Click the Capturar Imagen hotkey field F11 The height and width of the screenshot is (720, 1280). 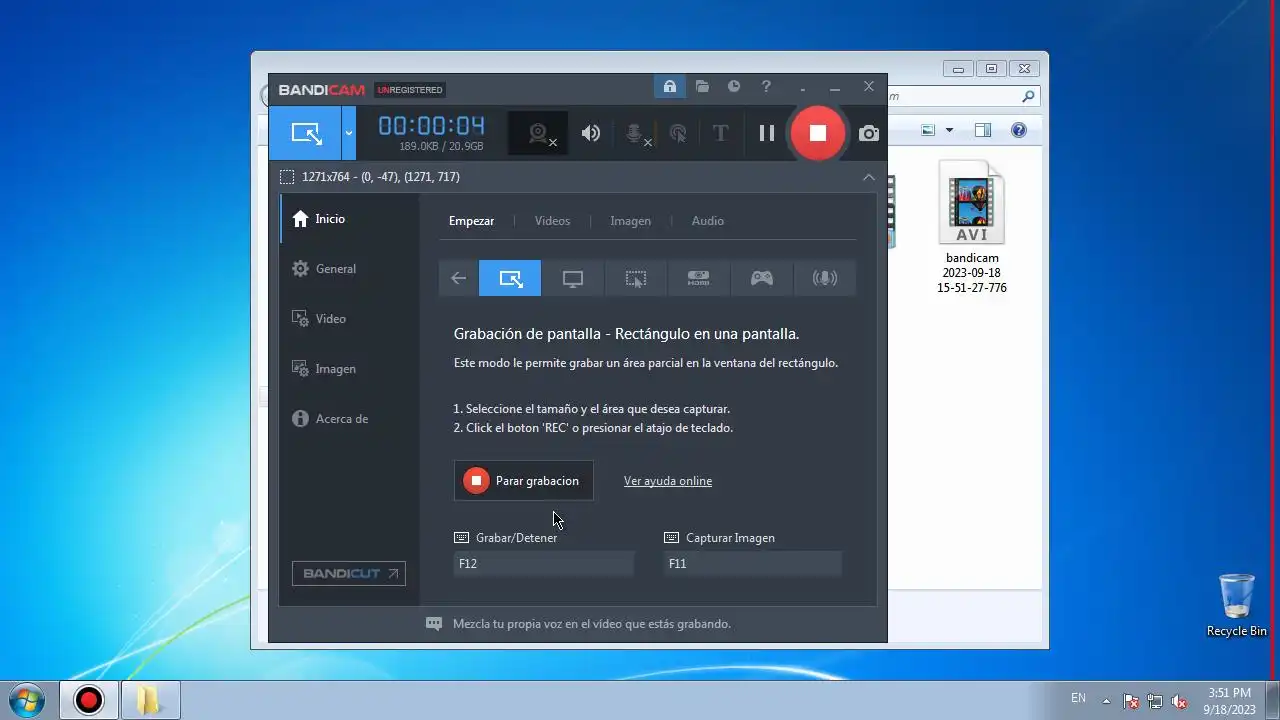(753, 564)
